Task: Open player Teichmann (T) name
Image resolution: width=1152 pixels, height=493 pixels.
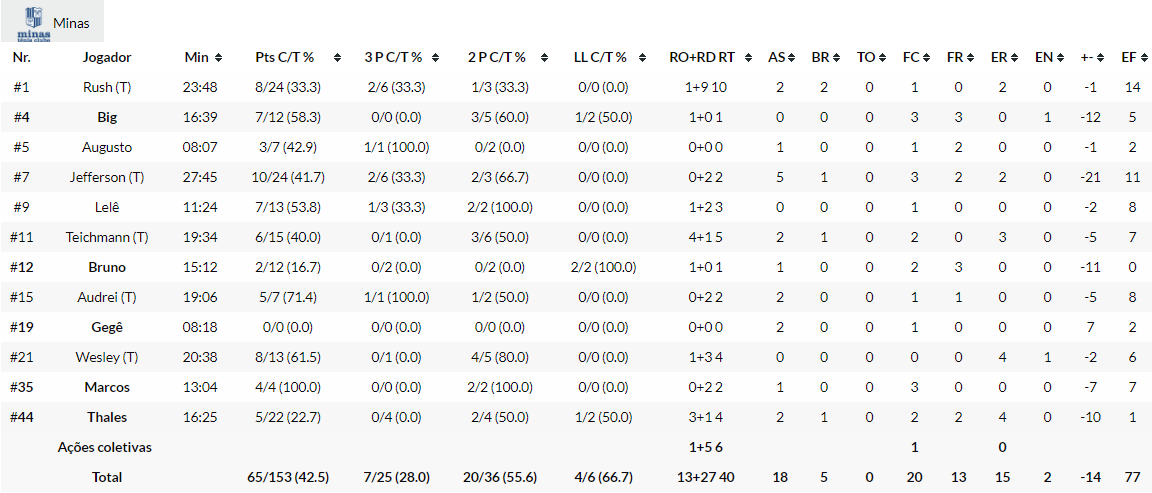Action: click(107, 237)
